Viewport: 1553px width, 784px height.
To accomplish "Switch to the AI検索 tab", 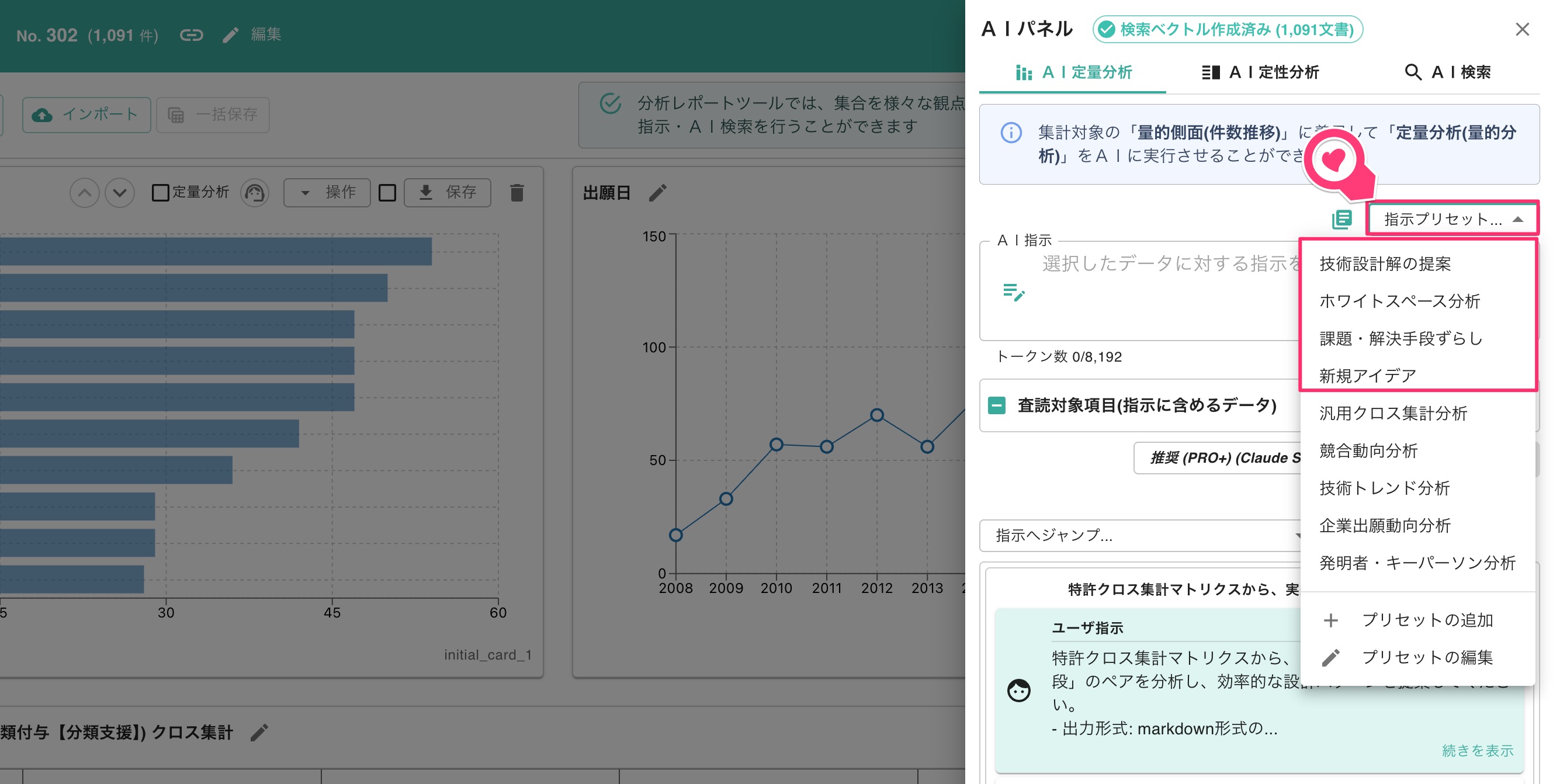I will pyautogui.click(x=1447, y=72).
